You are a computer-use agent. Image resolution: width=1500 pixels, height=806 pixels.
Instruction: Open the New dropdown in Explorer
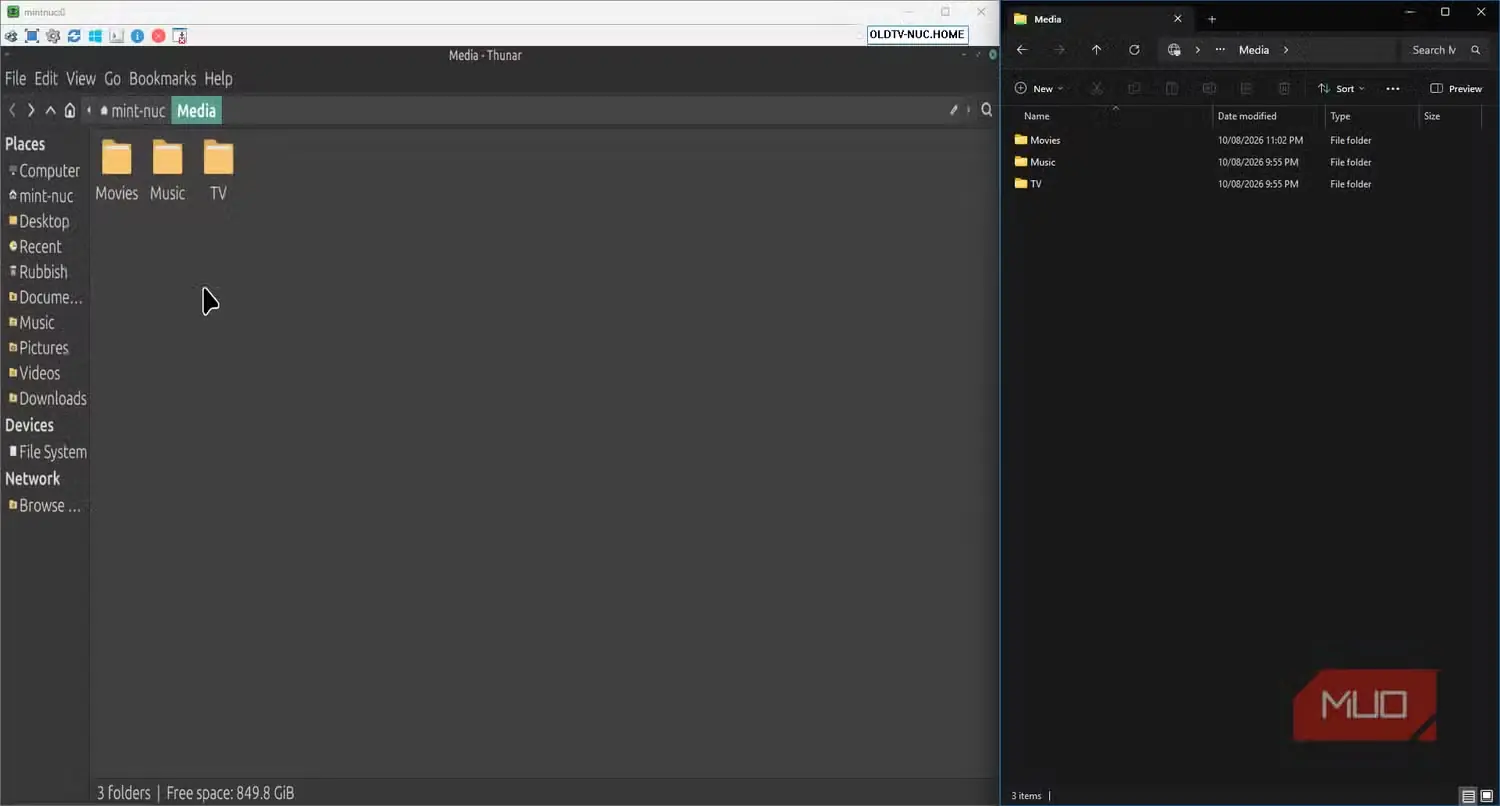[1039, 89]
